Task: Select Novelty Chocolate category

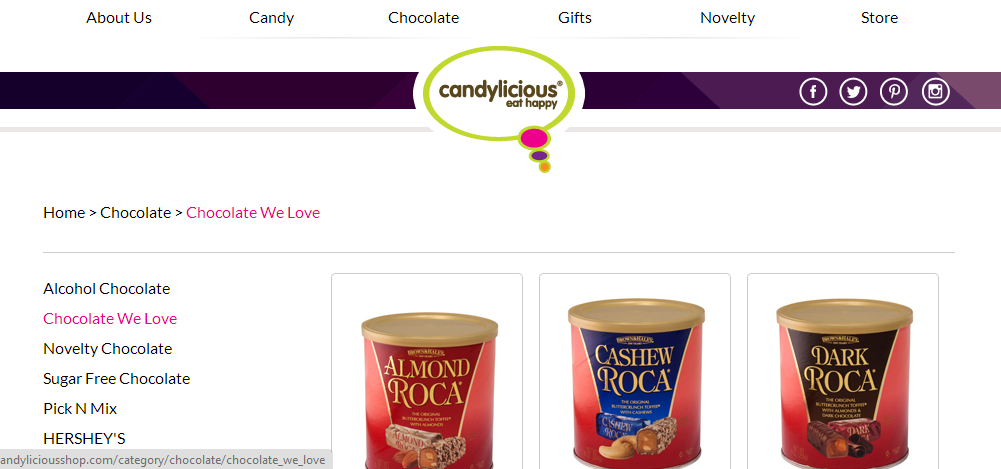Action: pyautogui.click(x=107, y=348)
